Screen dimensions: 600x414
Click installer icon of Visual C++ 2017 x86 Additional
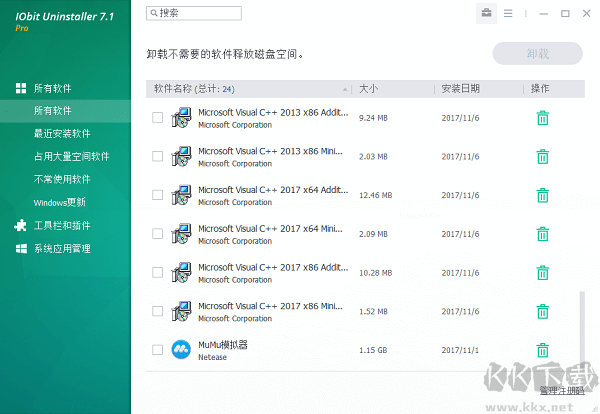tap(181, 272)
